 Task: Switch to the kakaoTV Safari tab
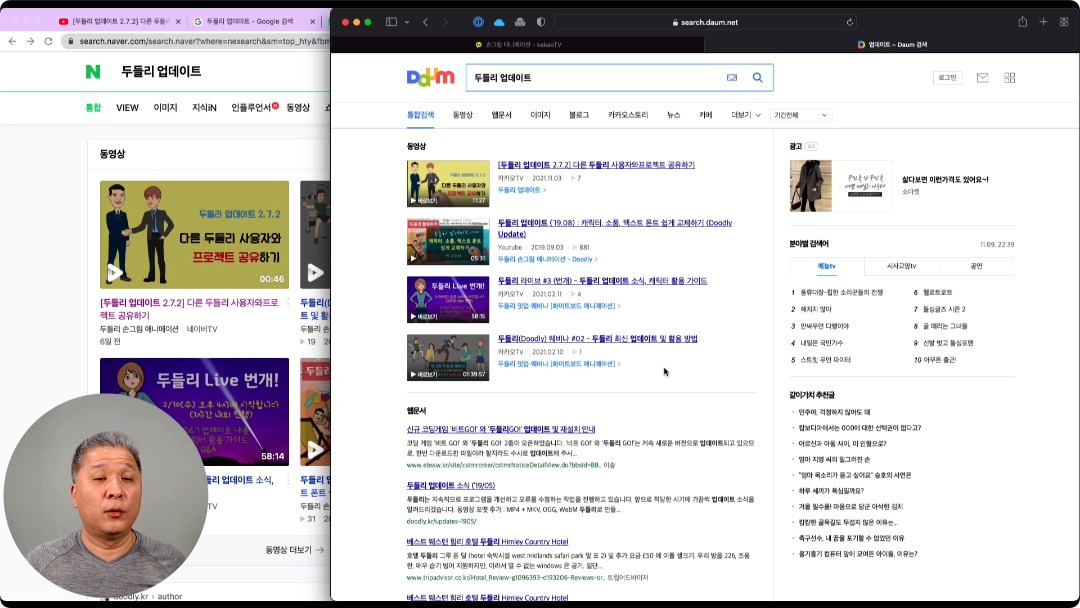[x=518, y=44]
